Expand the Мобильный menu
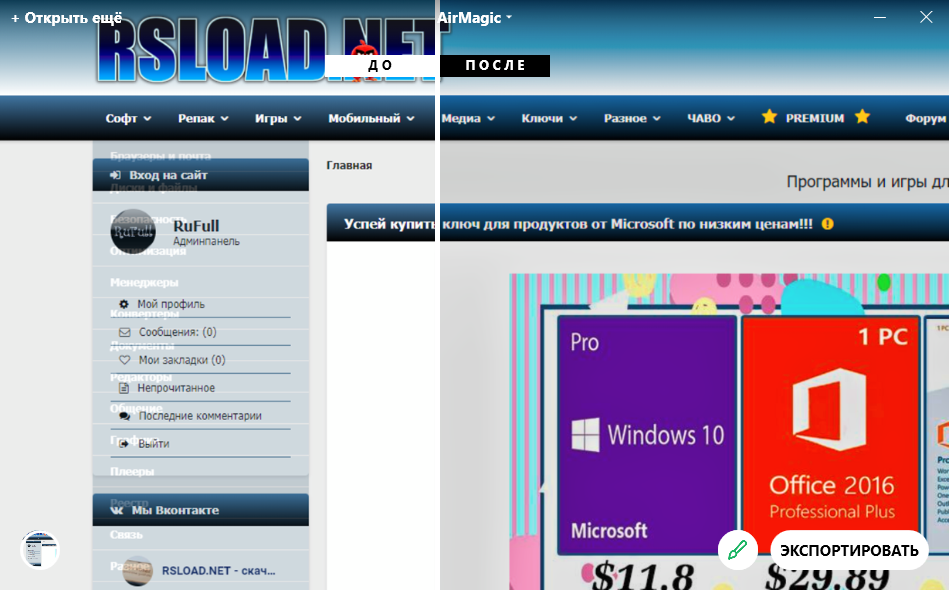The image size is (949, 590). click(371, 119)
